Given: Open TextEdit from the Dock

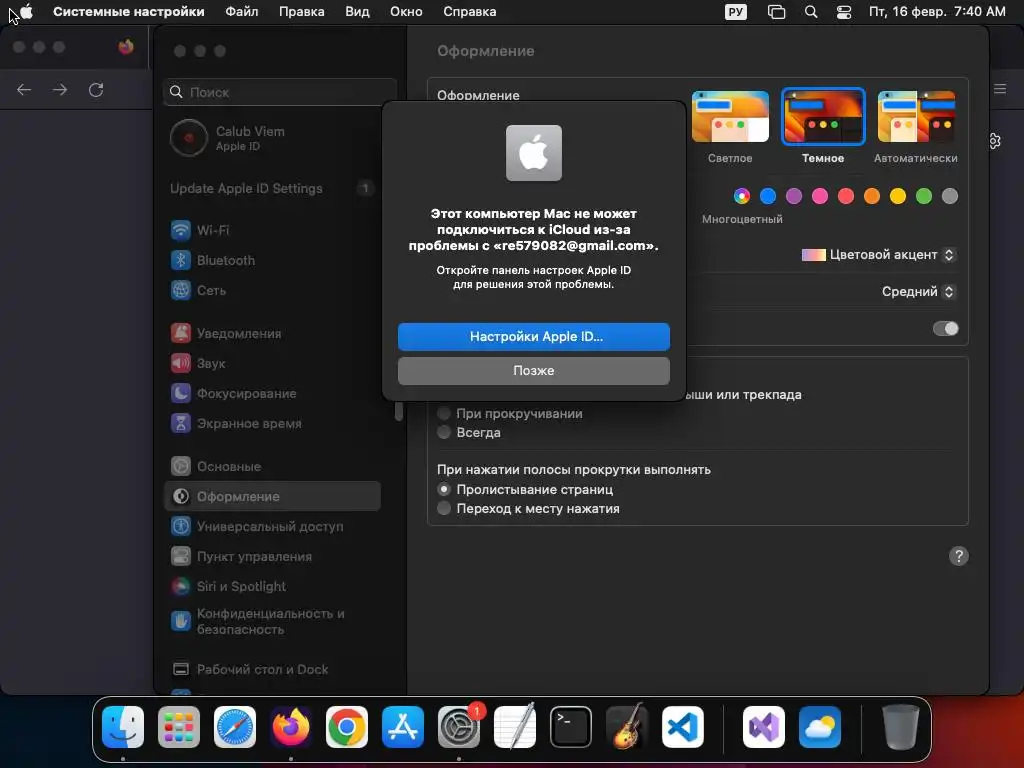Looking at the screenshot, I should pyautogui.click(x=515, y=727).
